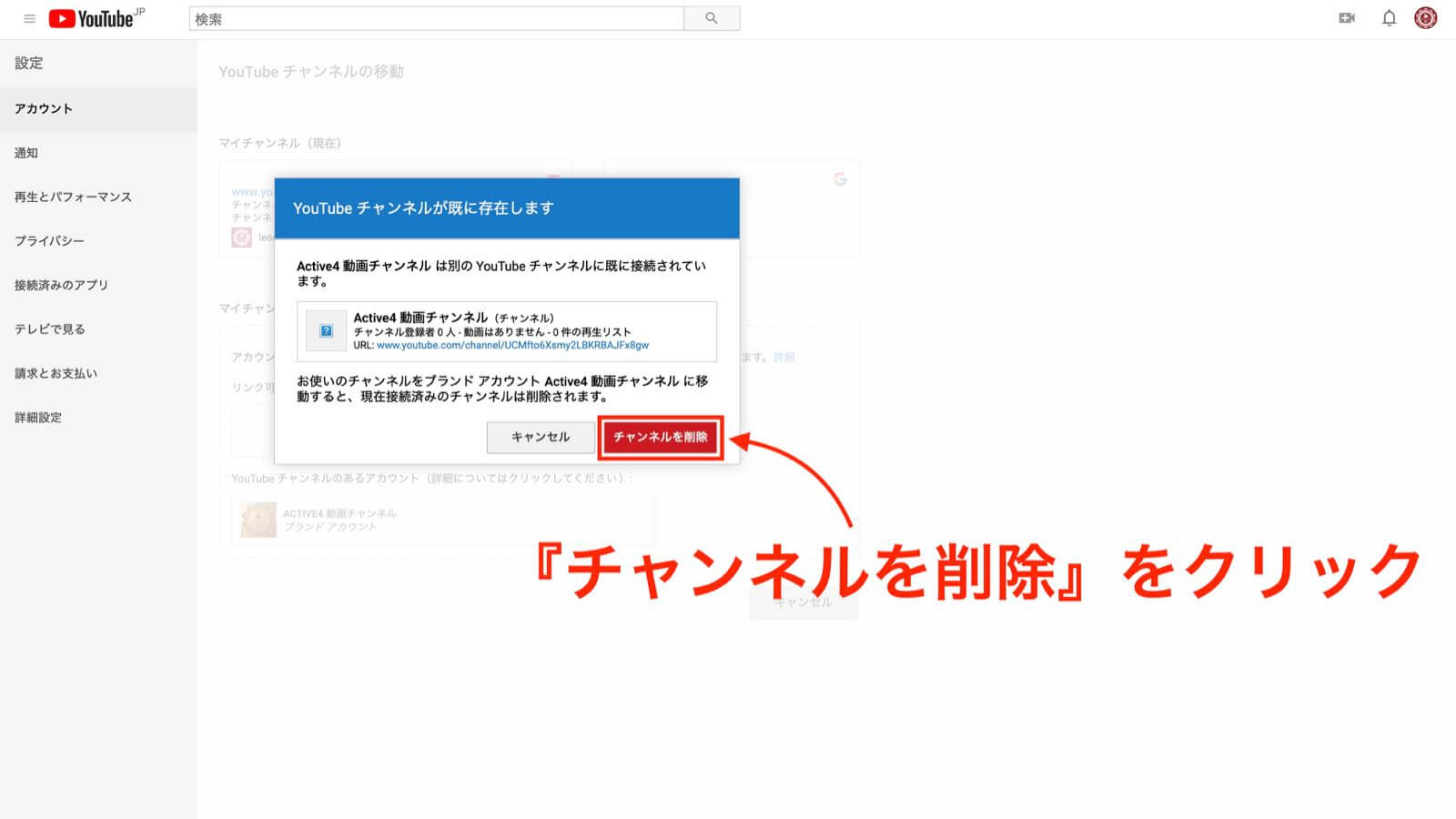The image size is (1456, 819).
Task: Click the マイチャンネル（現在） label
Action: point(280,143)
